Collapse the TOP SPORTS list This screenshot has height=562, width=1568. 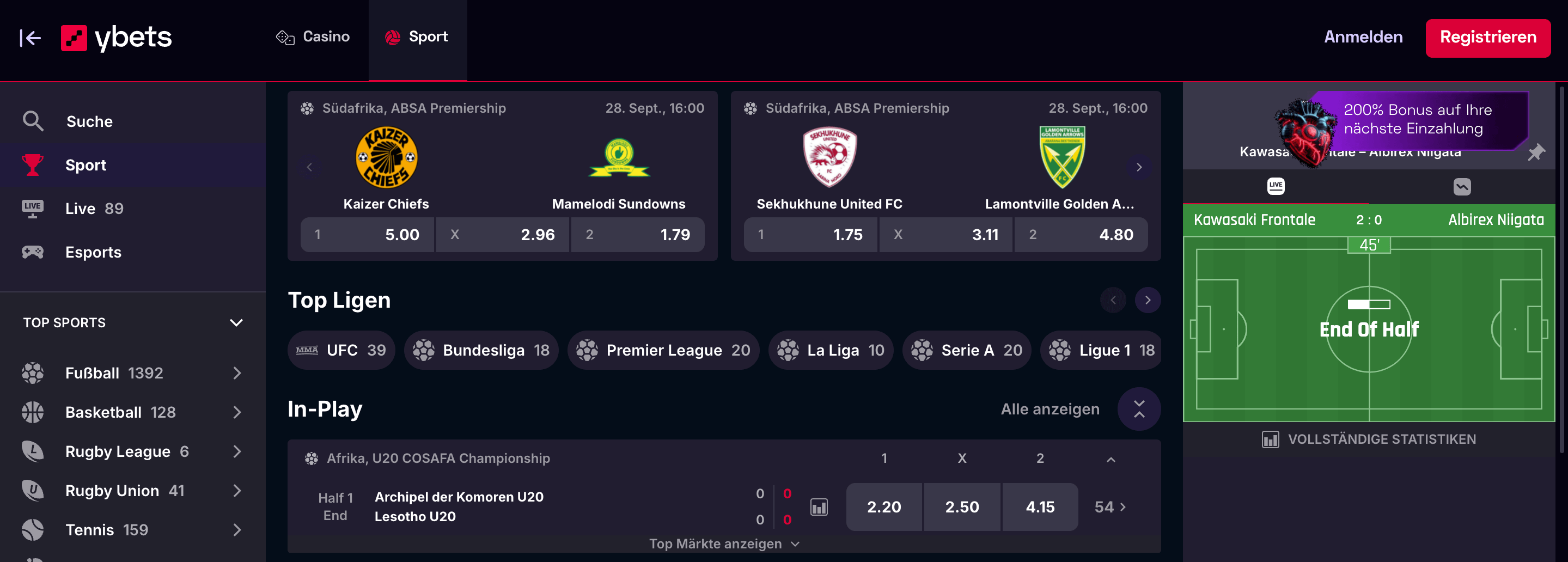pos(236,323)
